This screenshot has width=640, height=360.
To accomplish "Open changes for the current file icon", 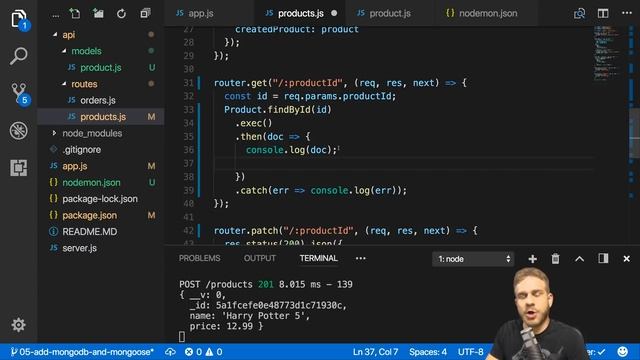I will 580,13.
